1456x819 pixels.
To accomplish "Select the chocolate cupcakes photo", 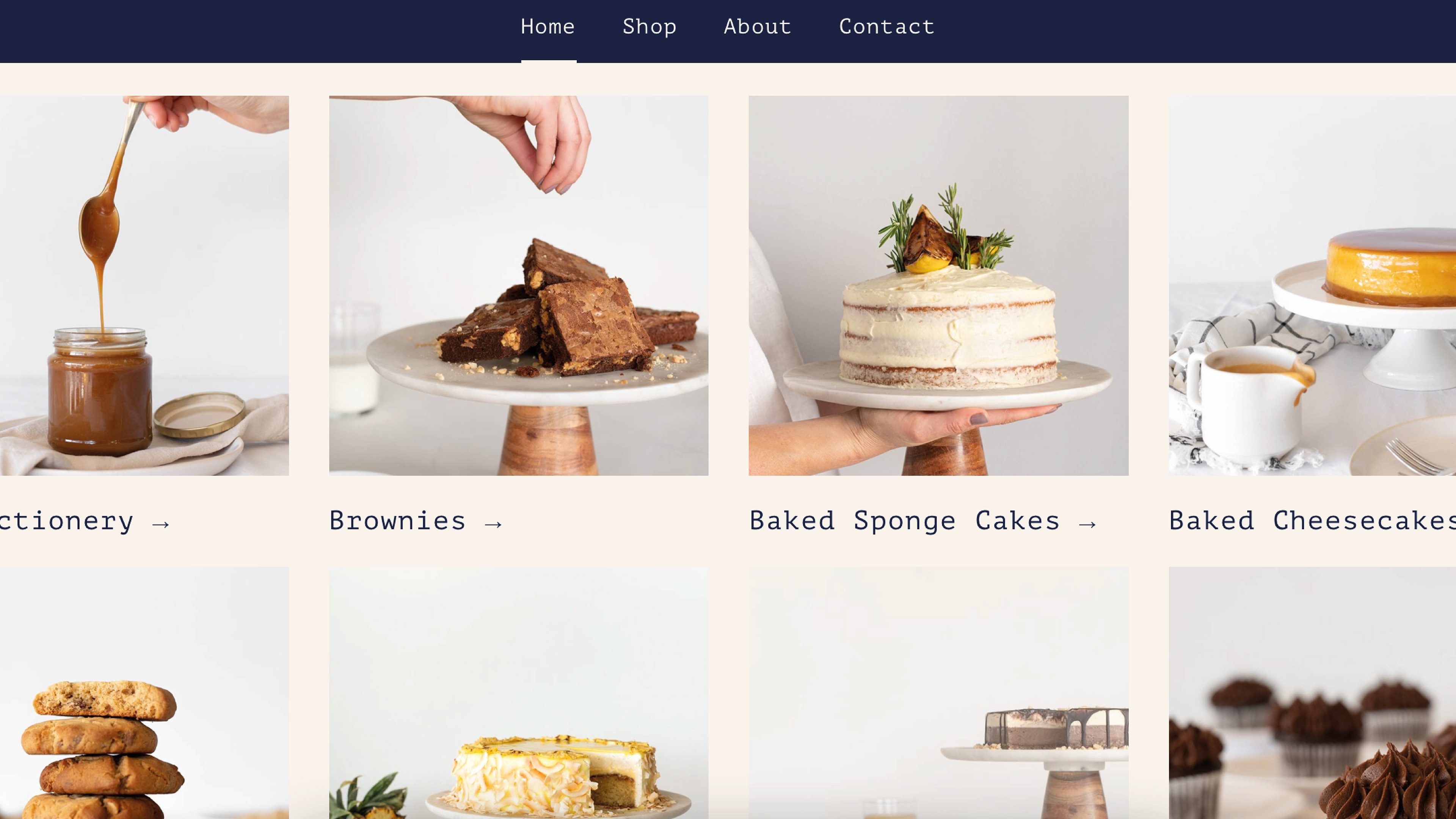I will point(1312,693).
